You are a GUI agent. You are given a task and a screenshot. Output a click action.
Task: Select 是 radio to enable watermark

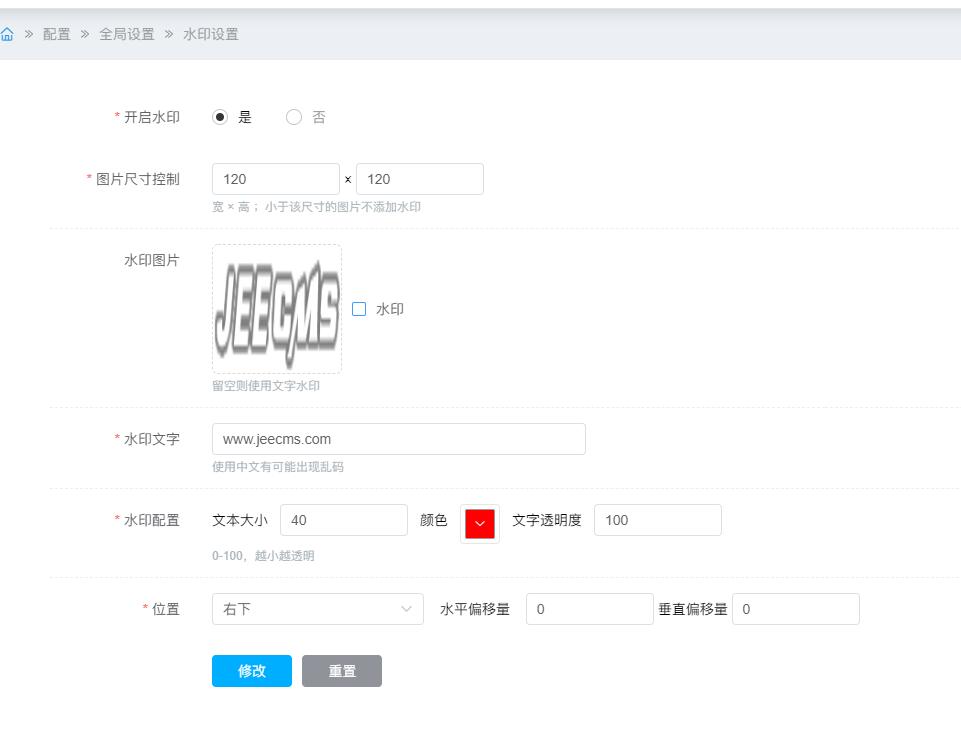point(221,117)
